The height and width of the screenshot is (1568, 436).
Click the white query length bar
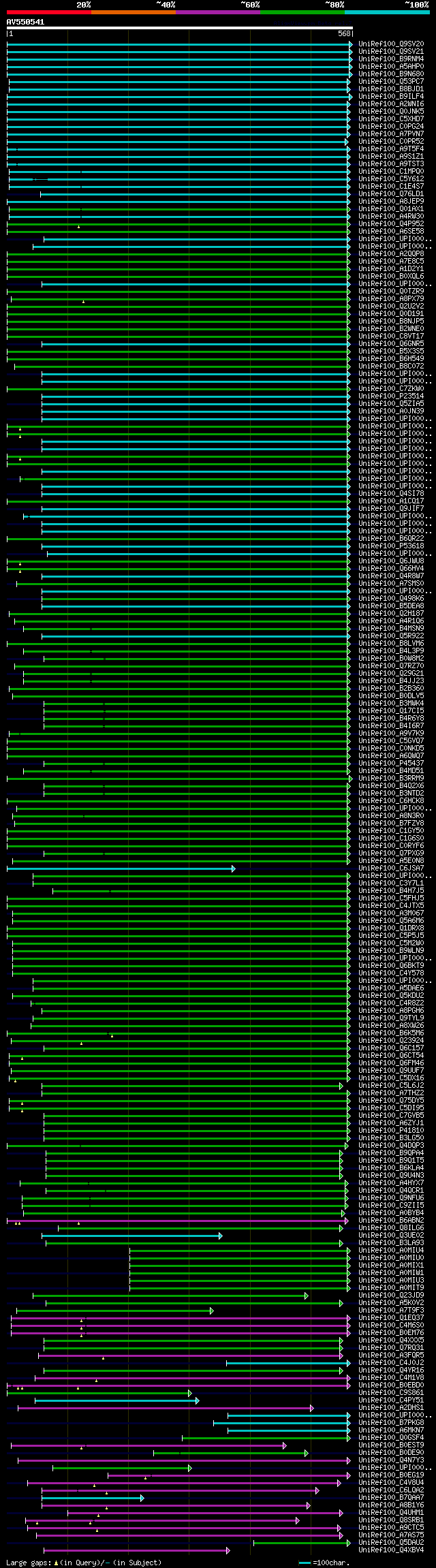click(180, 28)
